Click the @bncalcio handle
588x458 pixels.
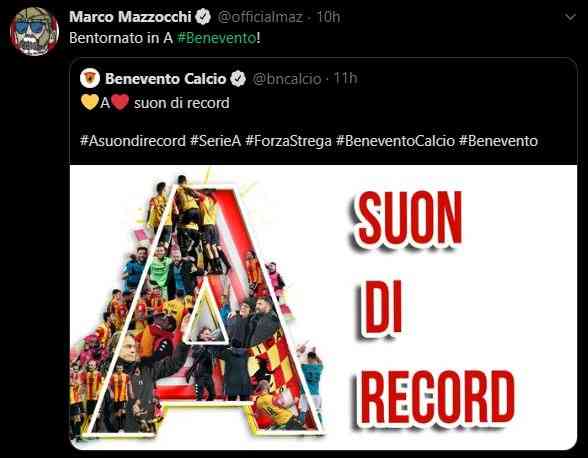(287, 79)
